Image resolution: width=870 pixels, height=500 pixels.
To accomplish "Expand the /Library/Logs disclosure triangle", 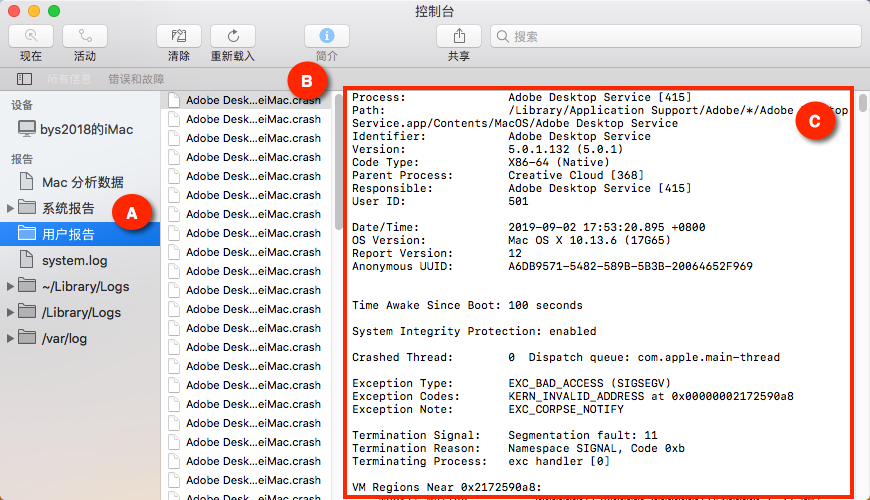I will pos(9,312).
